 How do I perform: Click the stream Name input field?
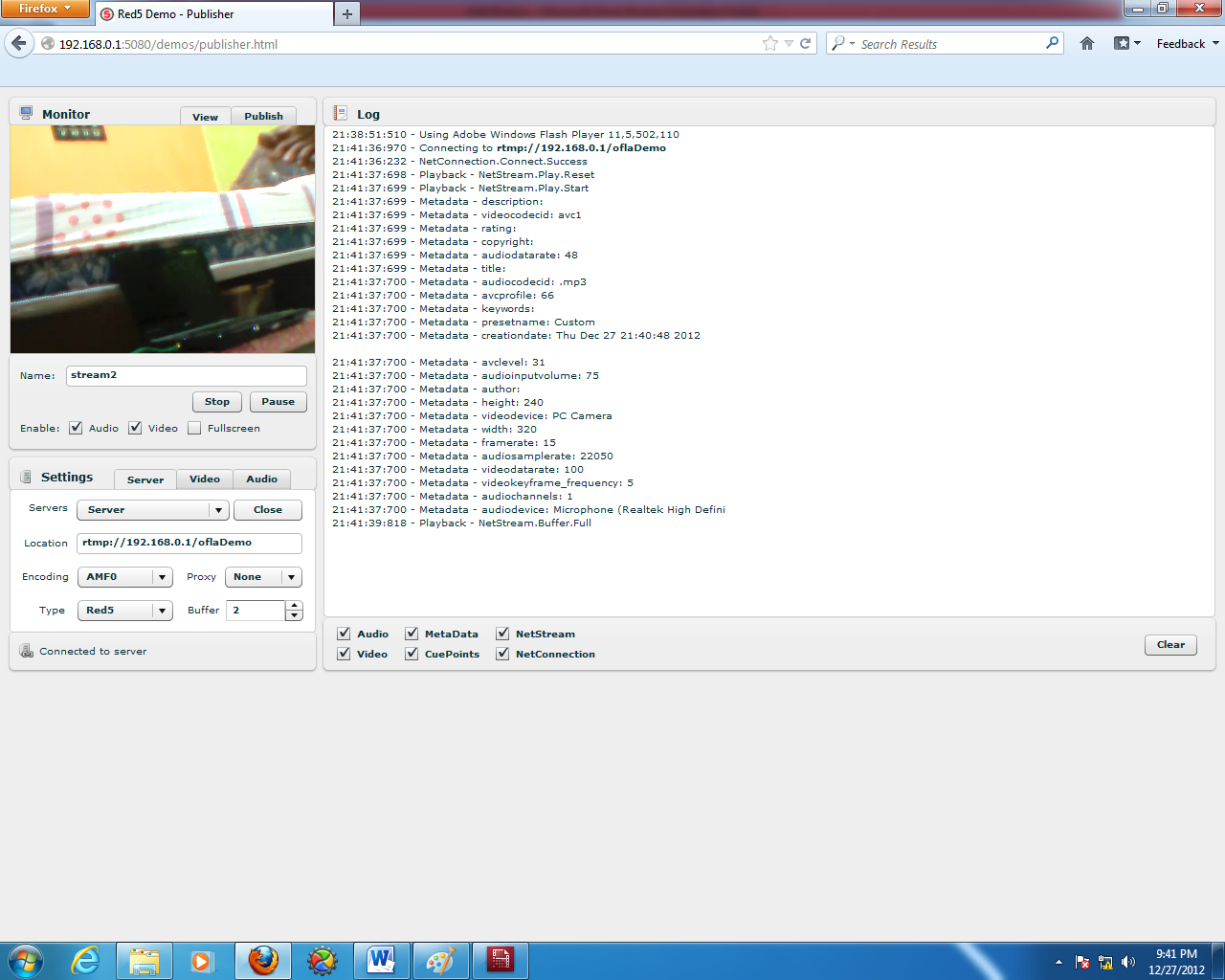[186, 375]
